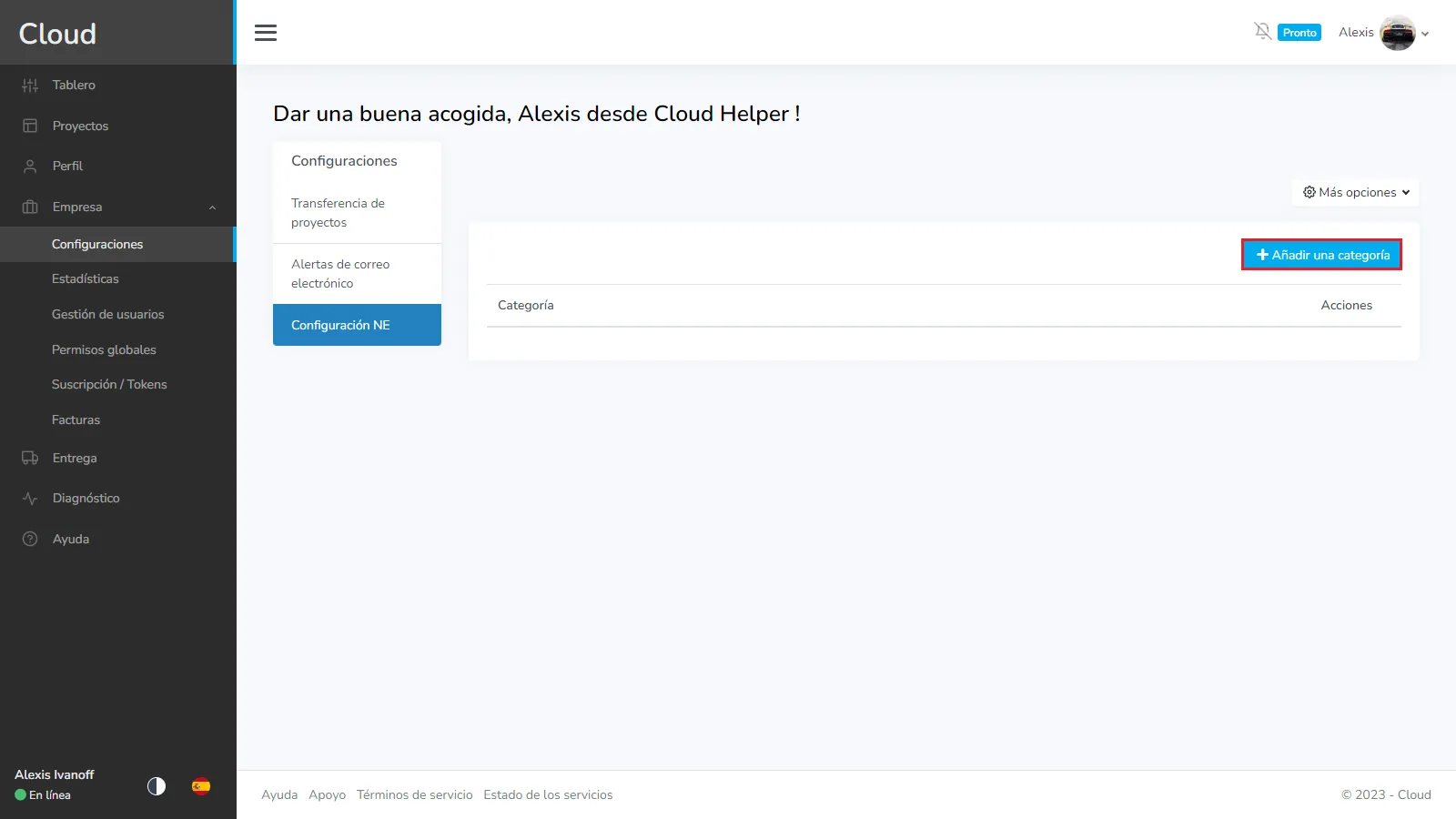Go to Perfil in sidebar
This screenshot has width=1456, height=819.
67,166
